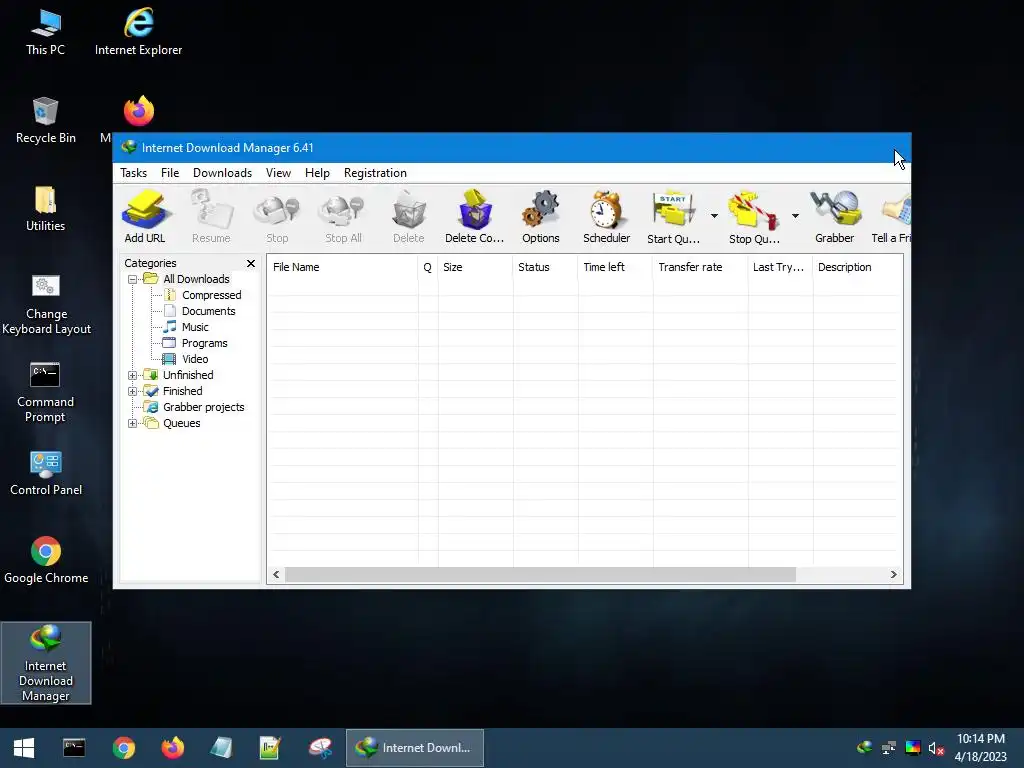Open the View menu
The height and width of the screenshot is (768, 1024).
point(278,173)
